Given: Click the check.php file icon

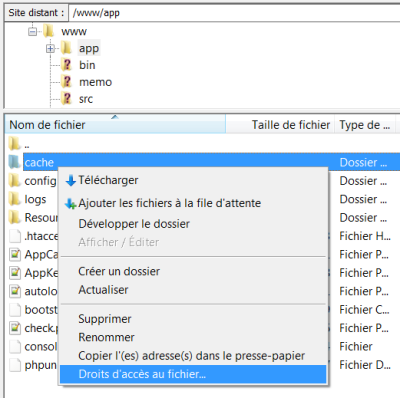Looking at the screenshot, I should (15, 328).
